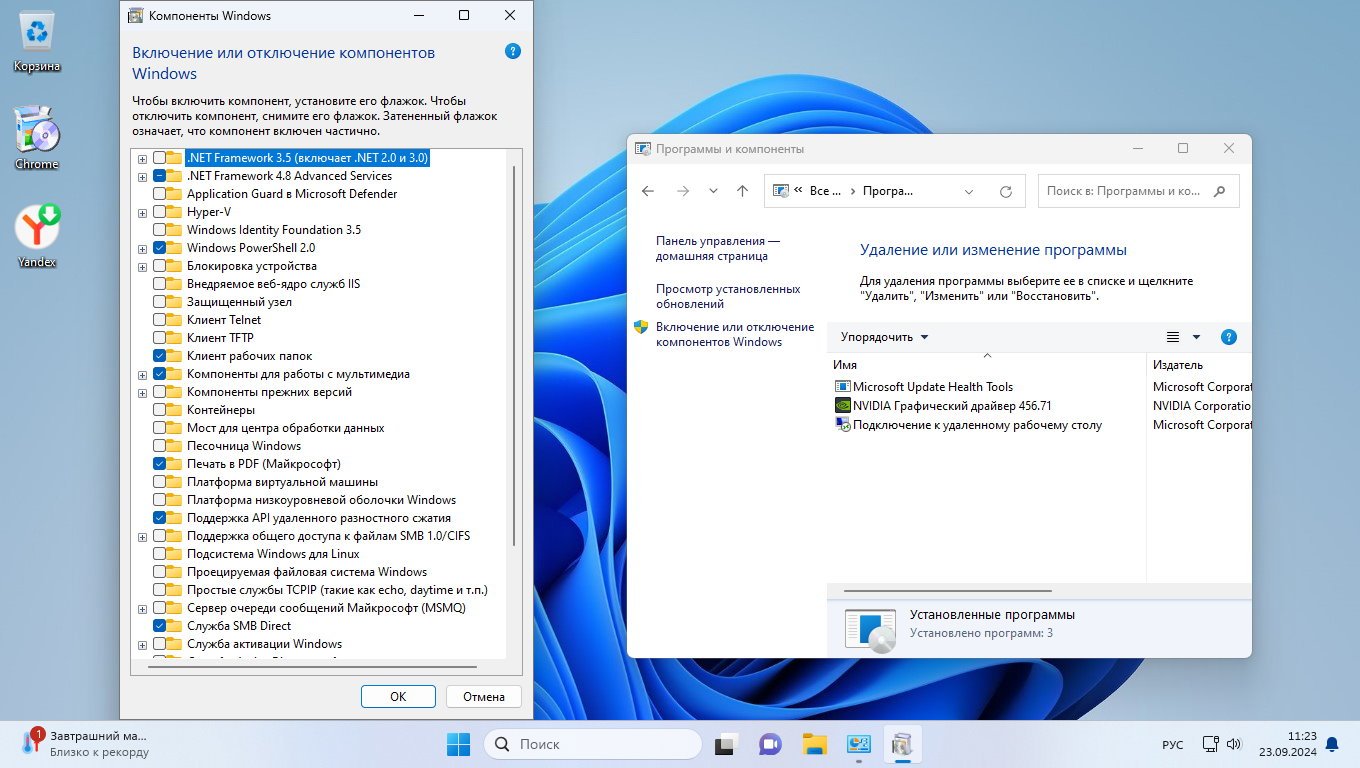Click the Up arrow navigation button
This screenshot has width=1360, height=768.
point(742,191)
